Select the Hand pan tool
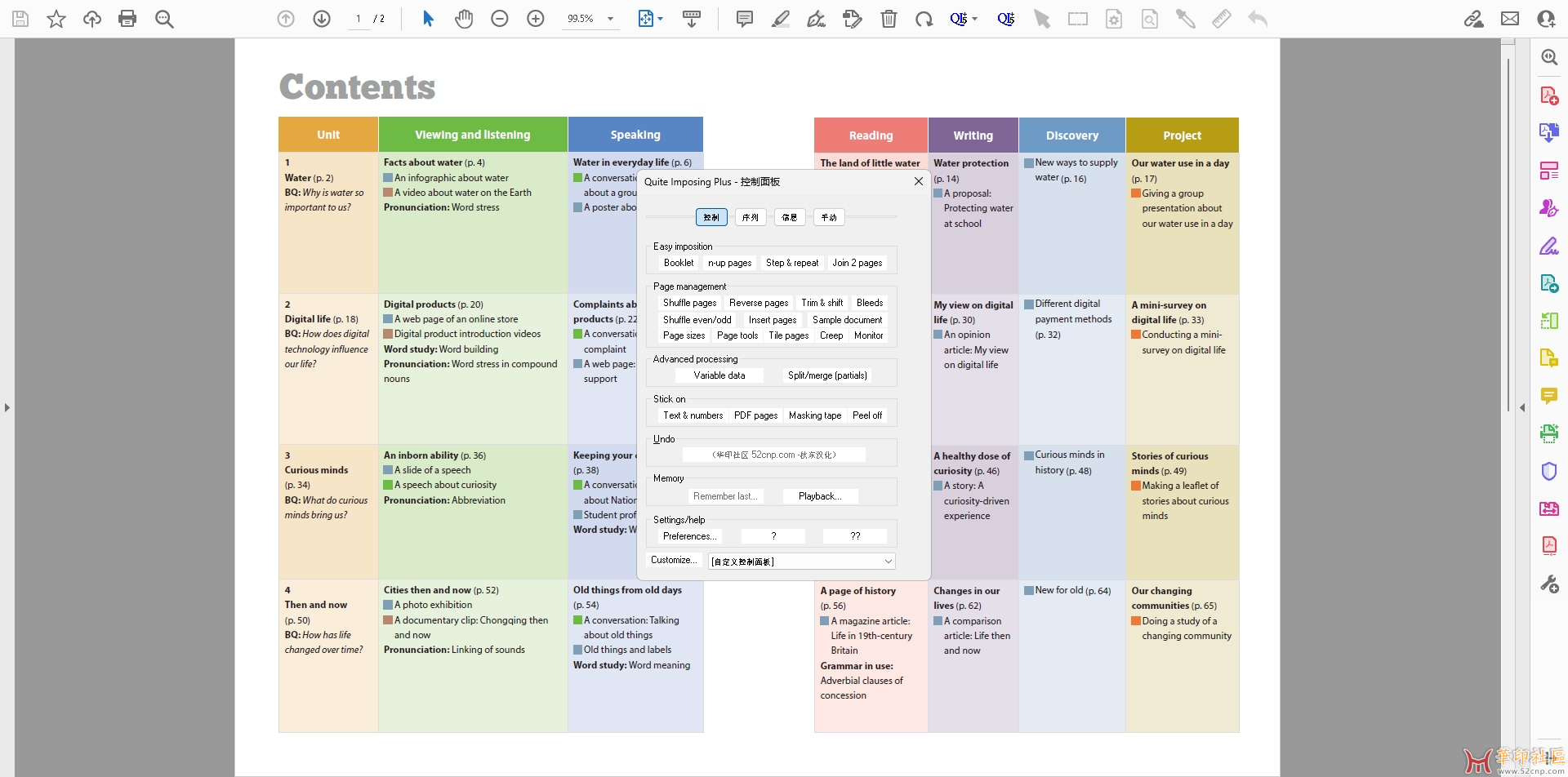Image resolution: width=1568 pixels, height=777 pixels. (464, 19)
